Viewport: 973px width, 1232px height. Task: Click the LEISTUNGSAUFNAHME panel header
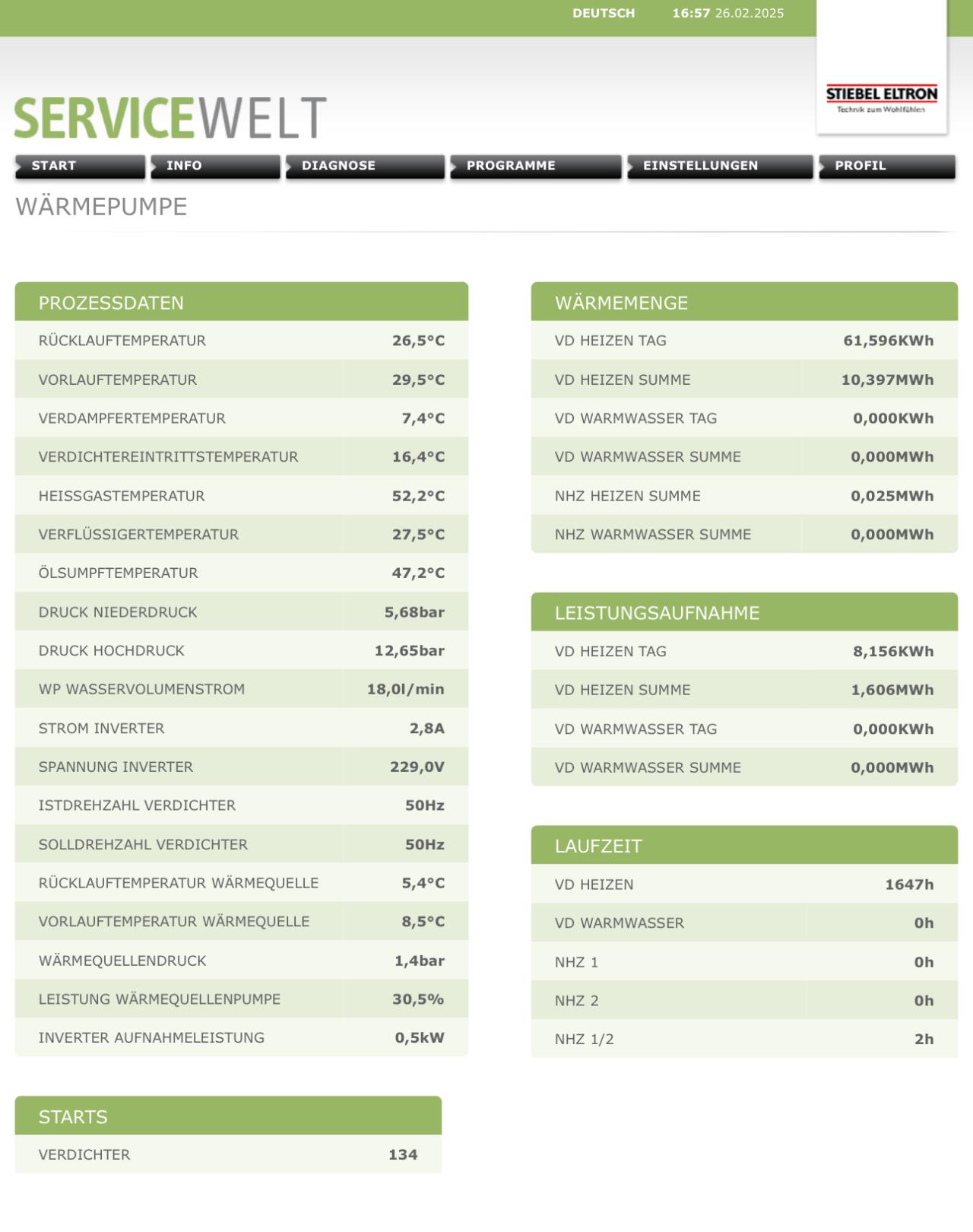(x=743, y=612)
